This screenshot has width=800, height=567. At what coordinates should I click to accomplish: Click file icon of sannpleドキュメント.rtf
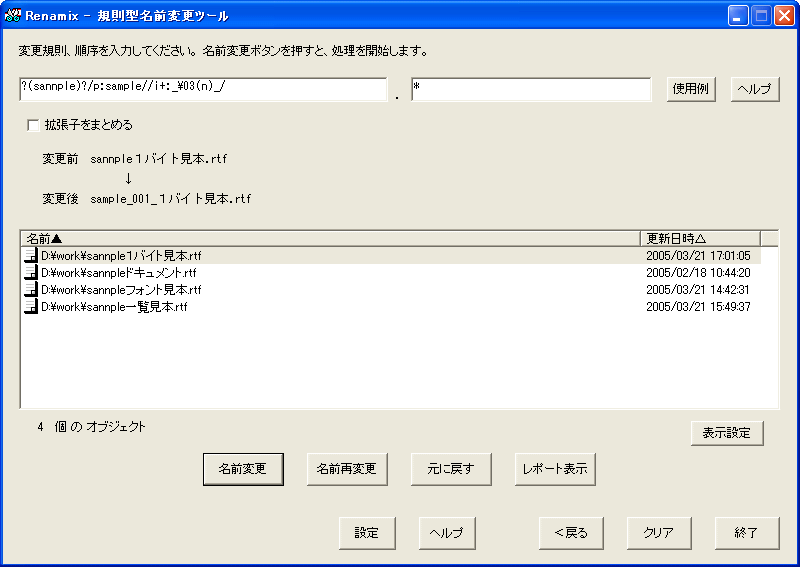pyautogui.click(x=31, y=273)
